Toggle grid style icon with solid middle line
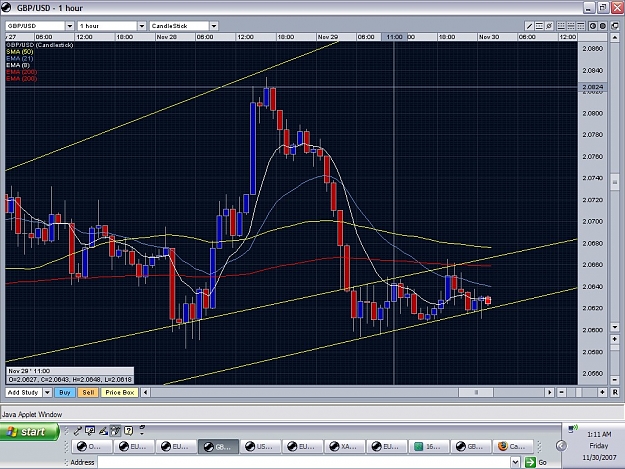 coord(571,26)
